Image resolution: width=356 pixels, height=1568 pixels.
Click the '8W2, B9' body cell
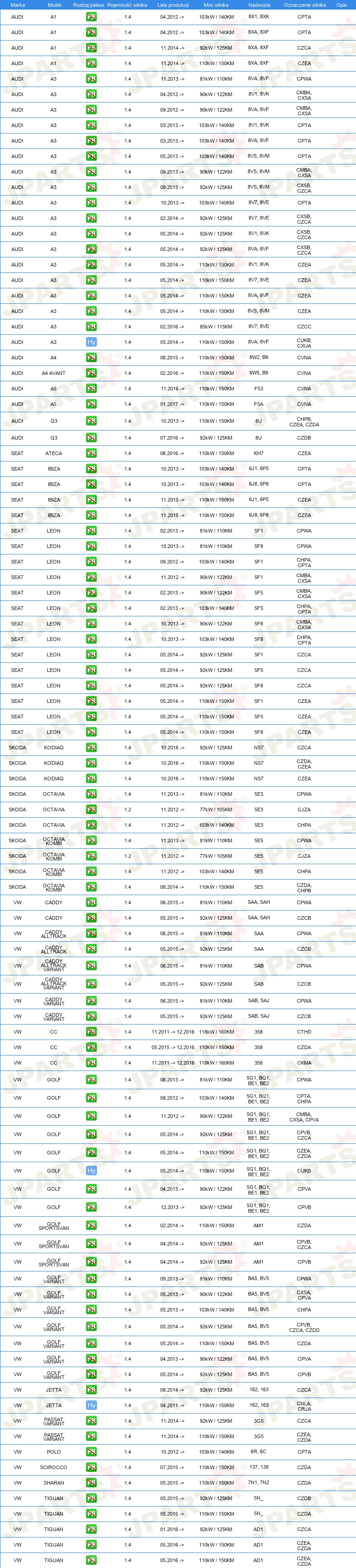click(x=259, y=358)
